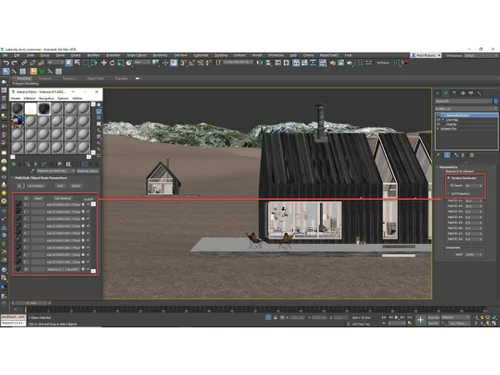Open Select by Name dialog icon
The image size is (500, 375).
(77, 63)
